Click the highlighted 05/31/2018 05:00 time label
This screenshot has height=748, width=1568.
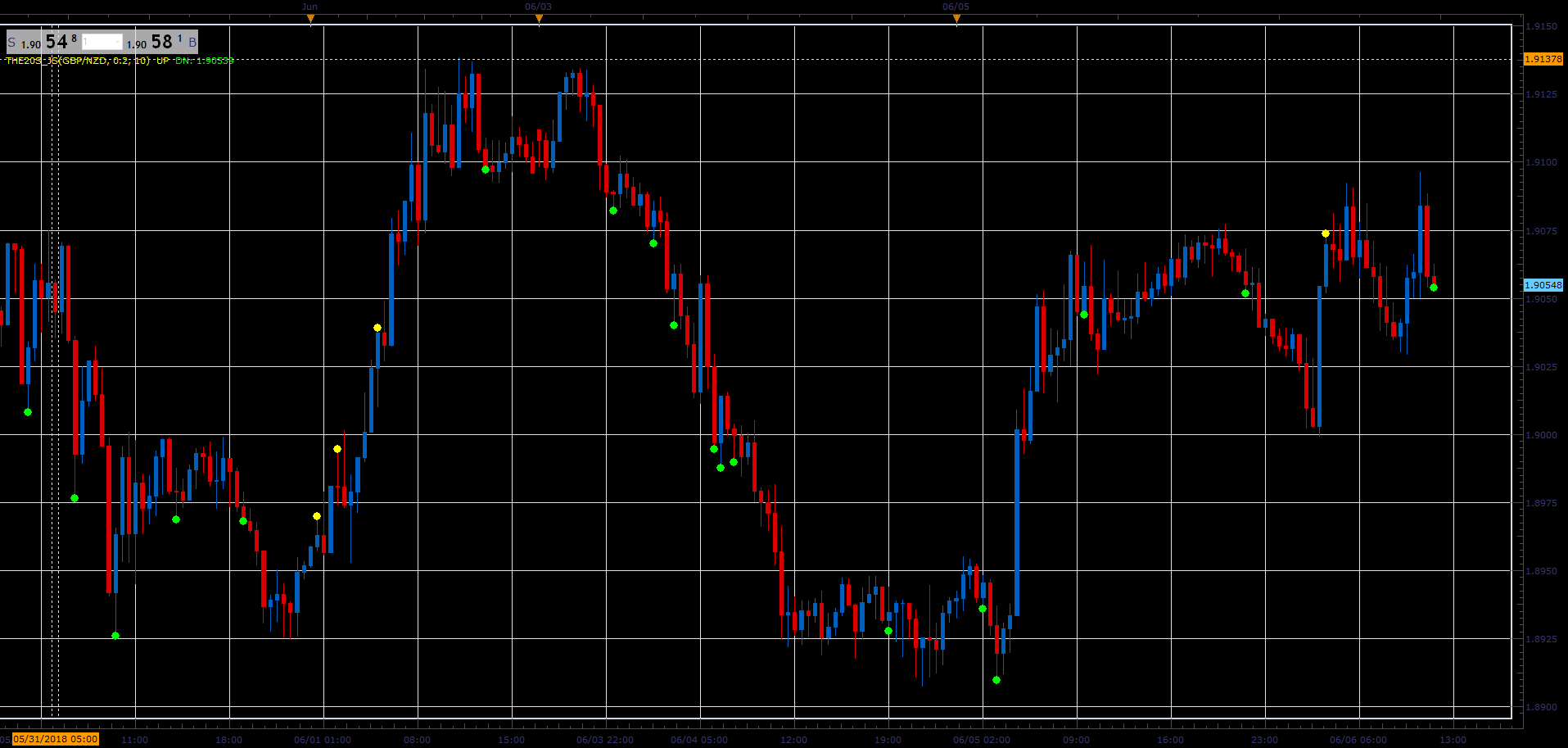(56, 739)
